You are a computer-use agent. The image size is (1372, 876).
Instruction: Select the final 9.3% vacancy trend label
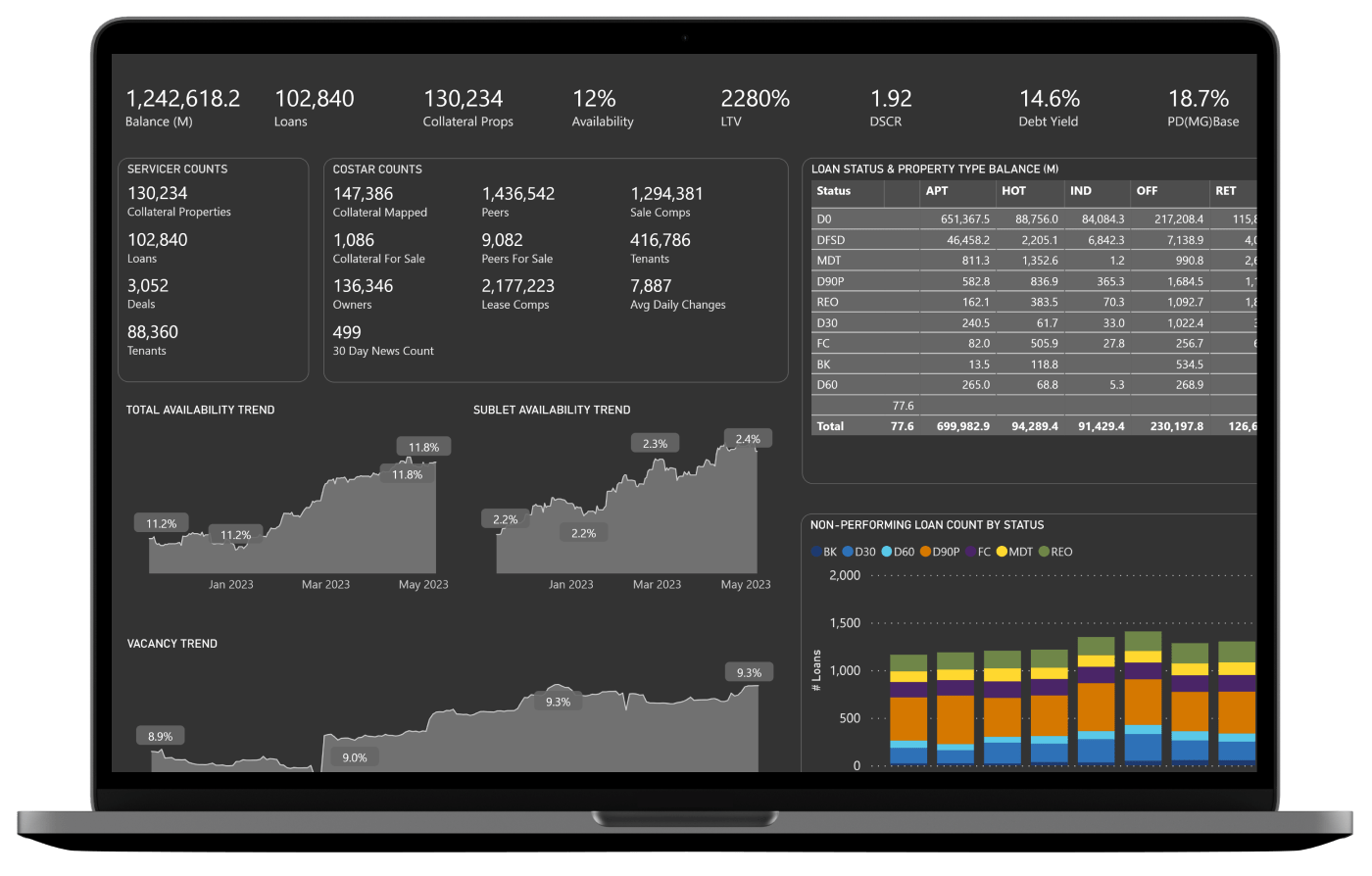[x=749, y=673]
